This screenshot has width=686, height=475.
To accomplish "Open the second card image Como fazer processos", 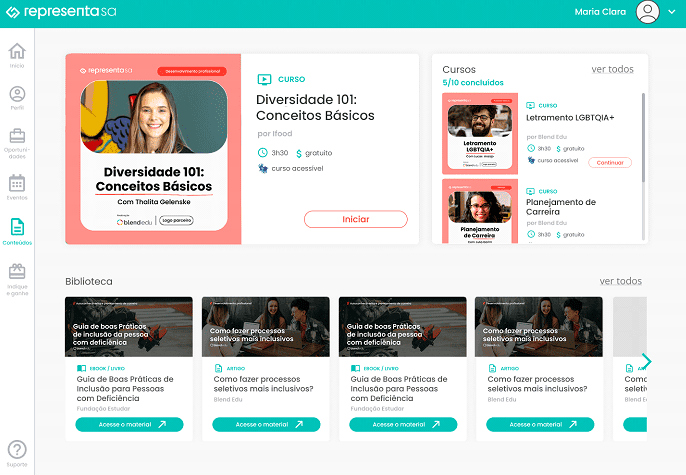I will click(266, 327).
